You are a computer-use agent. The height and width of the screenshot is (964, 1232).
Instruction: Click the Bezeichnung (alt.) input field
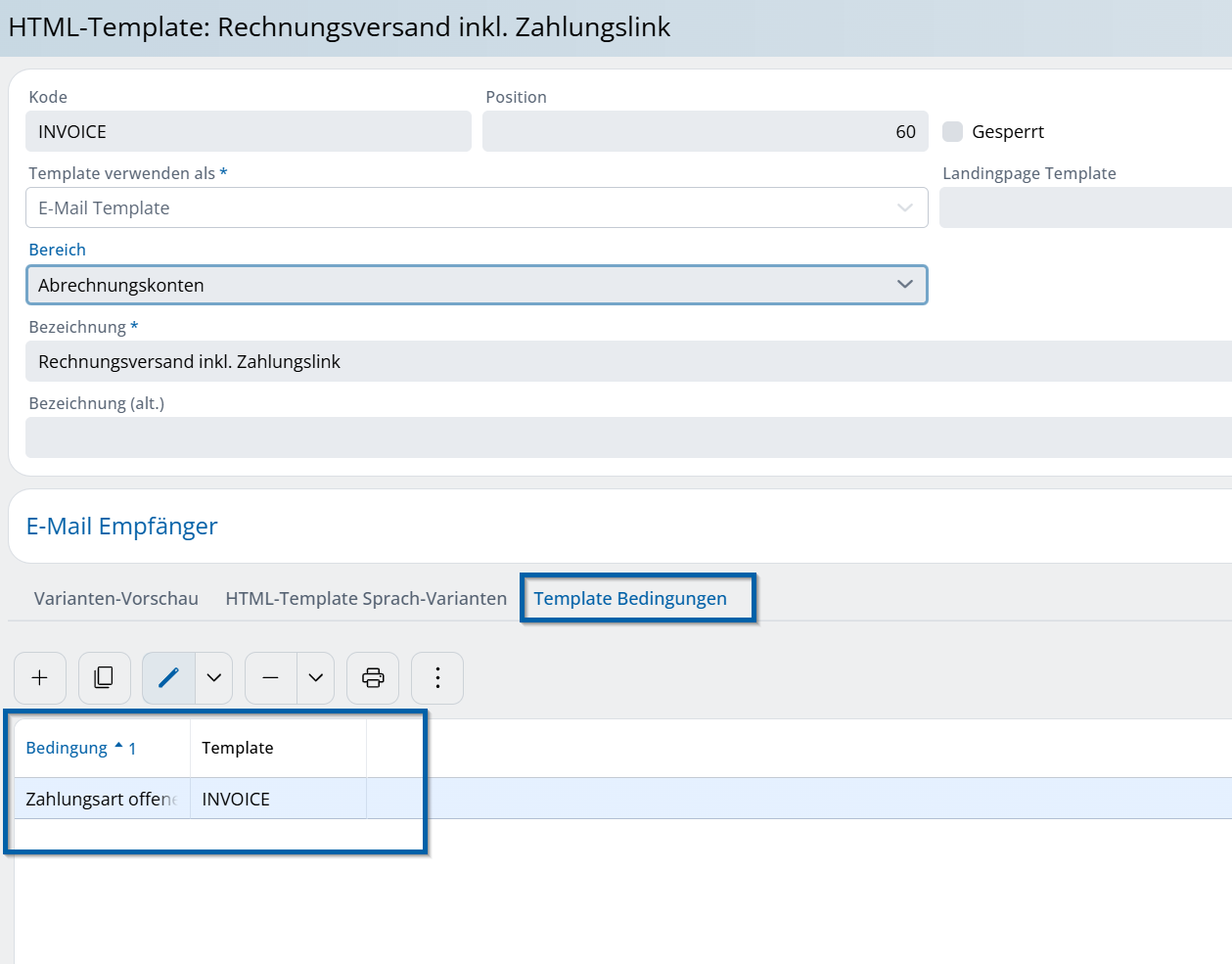click(x=626, y=437)
